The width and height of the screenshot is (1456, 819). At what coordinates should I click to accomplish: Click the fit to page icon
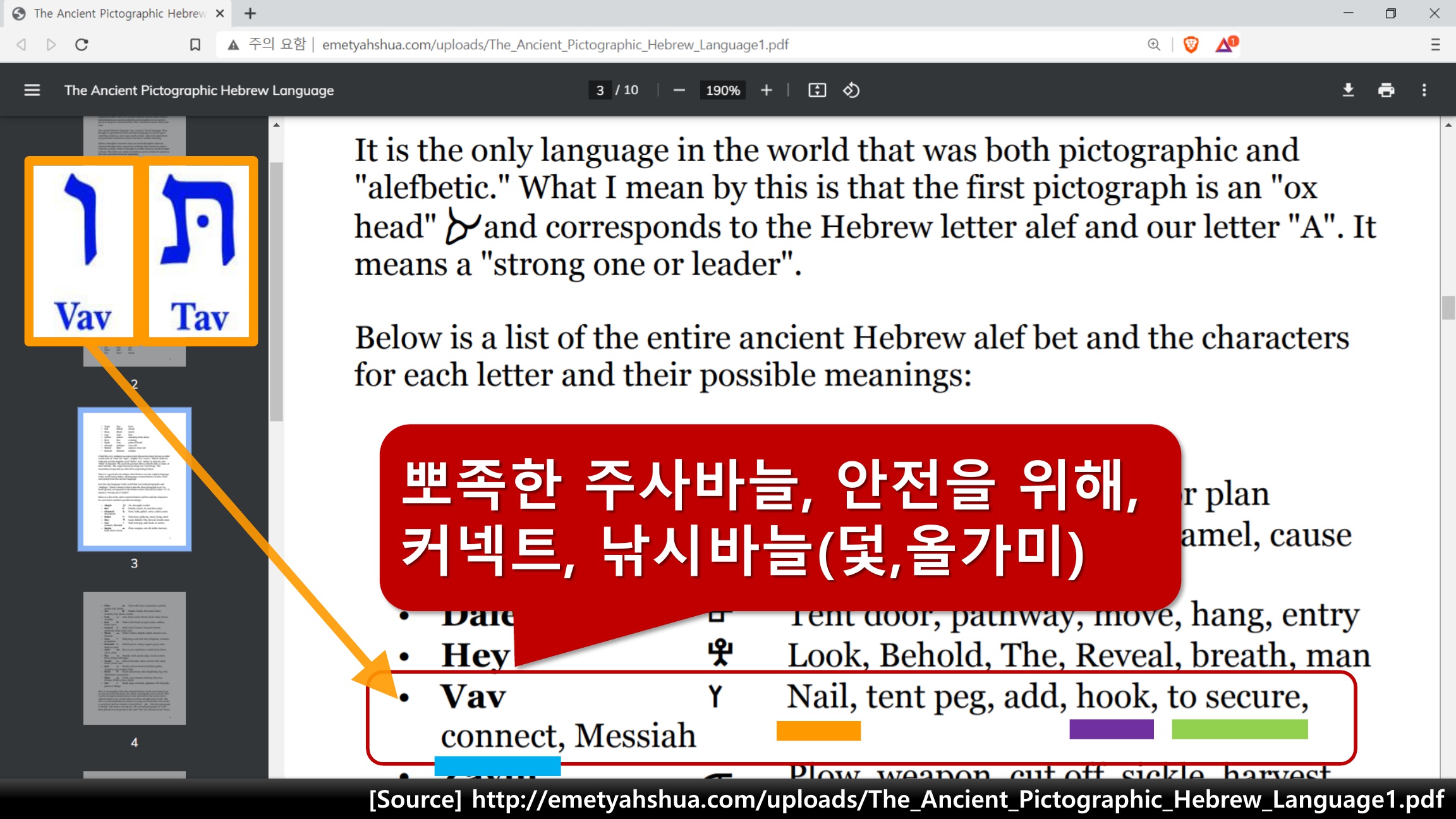pyautogui.click(x=816, y=90)
